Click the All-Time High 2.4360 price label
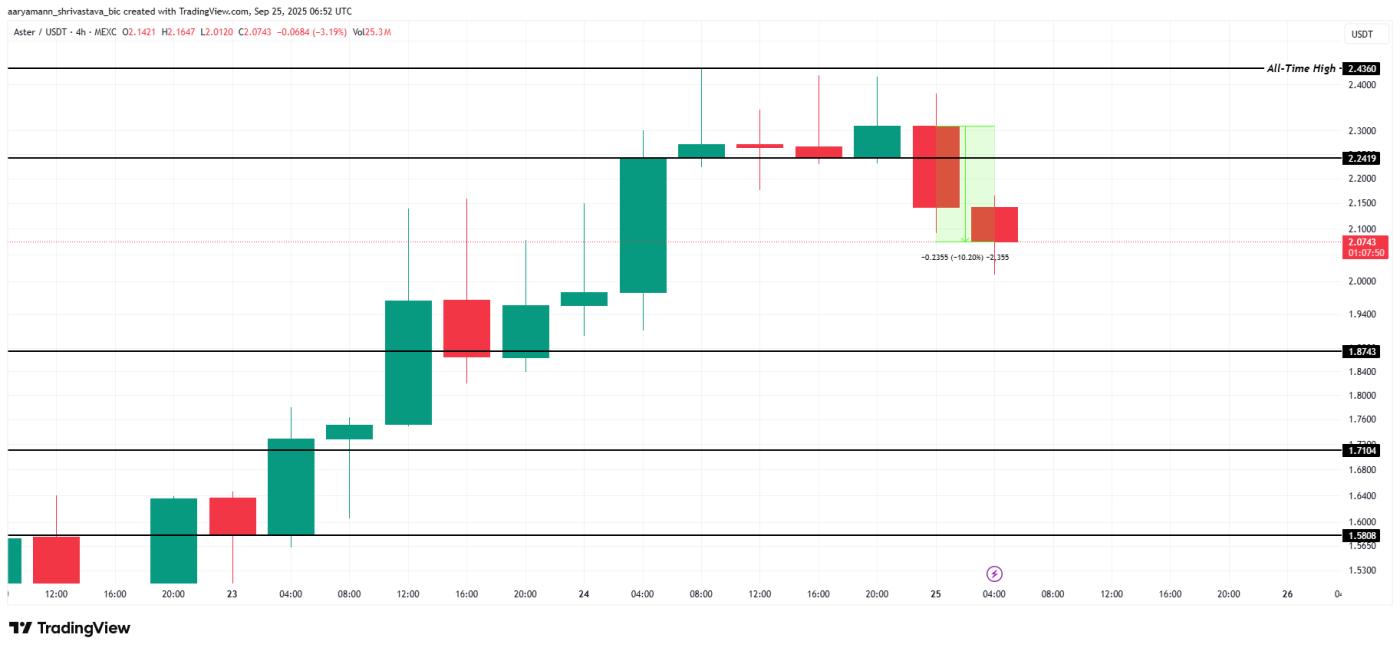The image size is (1400, 651). click(1362, 68)
